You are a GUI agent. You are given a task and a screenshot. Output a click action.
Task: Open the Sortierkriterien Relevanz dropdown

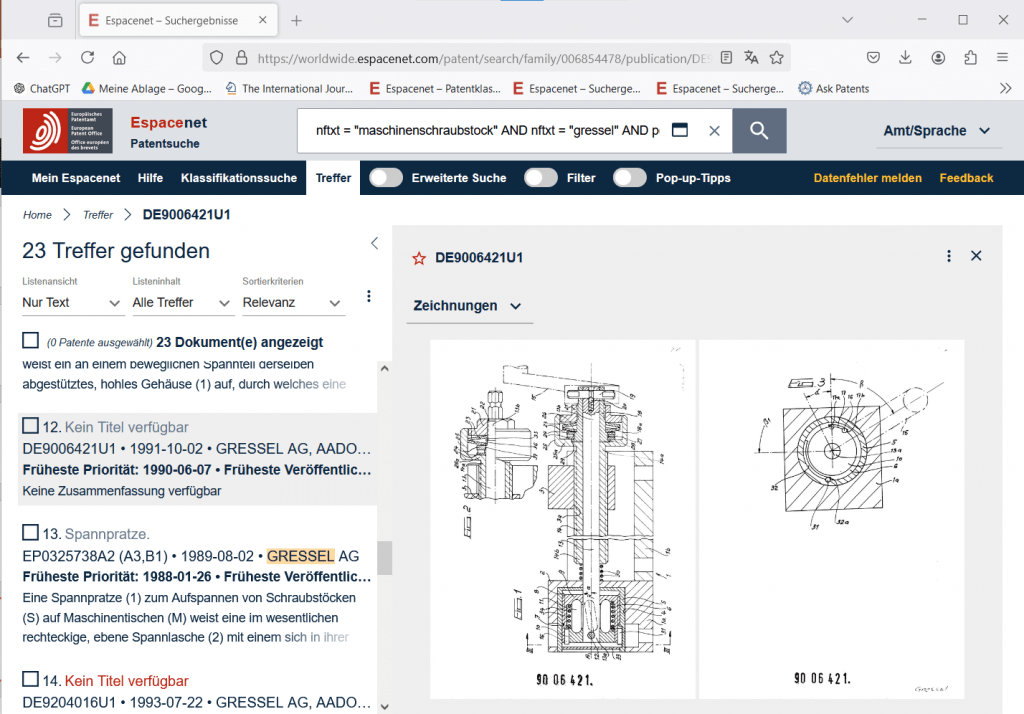(292, 302)
